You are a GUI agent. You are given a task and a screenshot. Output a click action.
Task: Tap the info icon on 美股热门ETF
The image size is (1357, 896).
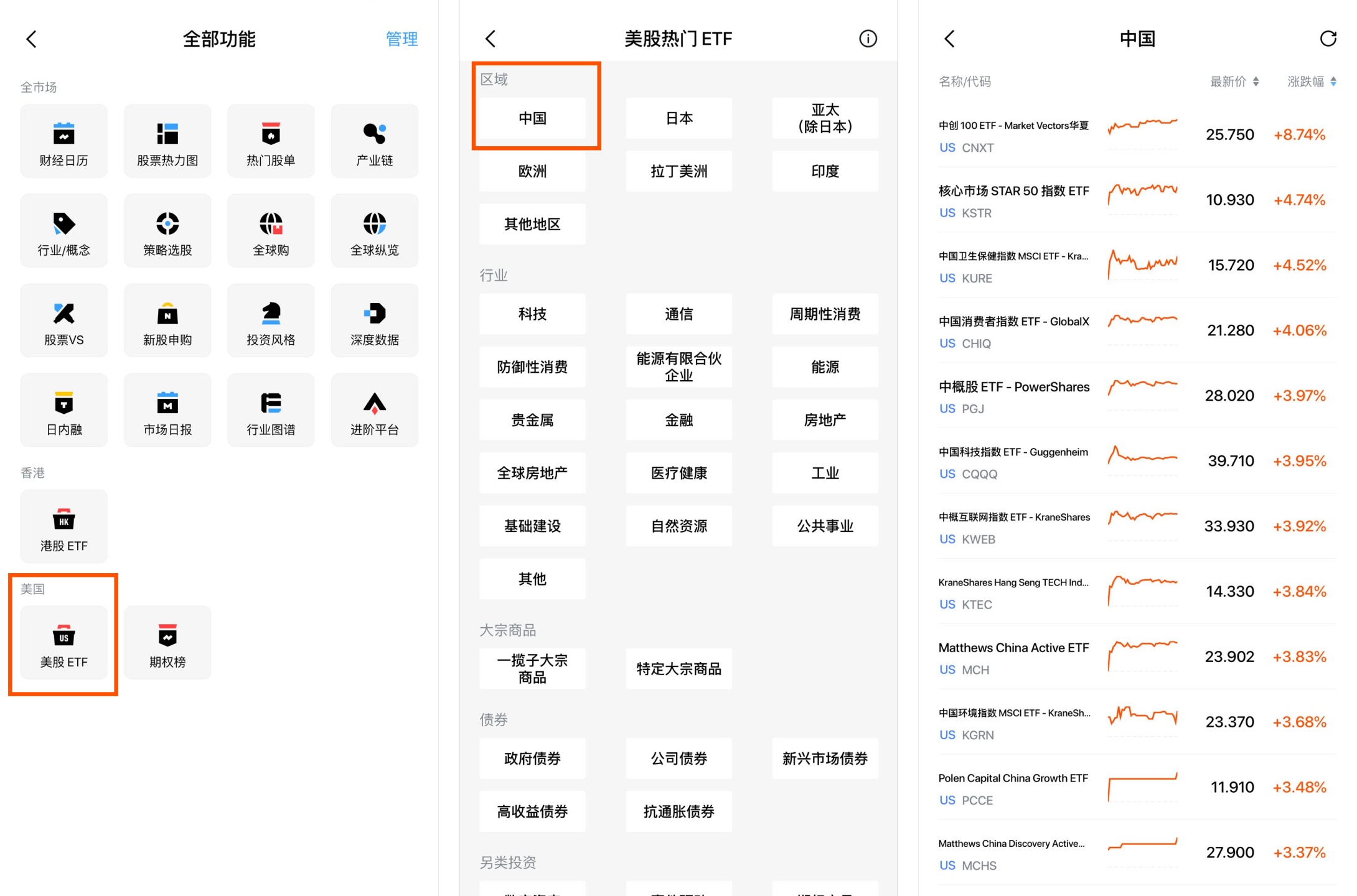click(868, 39)
